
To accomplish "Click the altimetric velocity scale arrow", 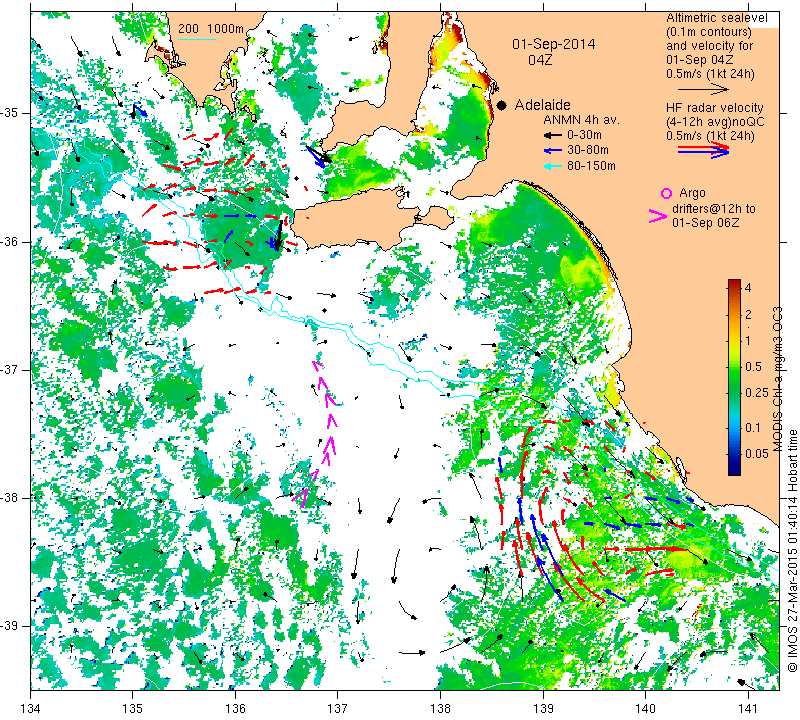I will pyautogui.click(x=704, y=89).
